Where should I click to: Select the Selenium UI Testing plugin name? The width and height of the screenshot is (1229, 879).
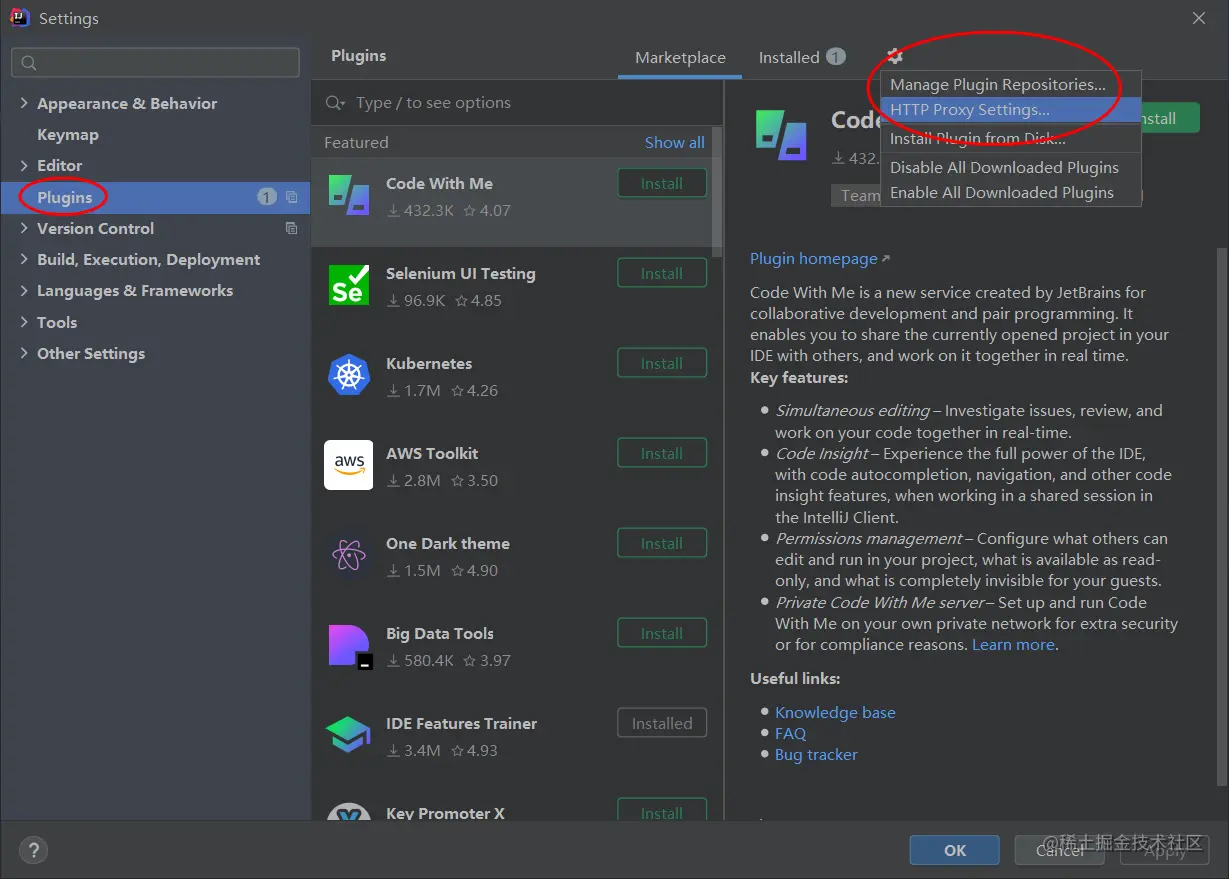[x=461, y=274]
